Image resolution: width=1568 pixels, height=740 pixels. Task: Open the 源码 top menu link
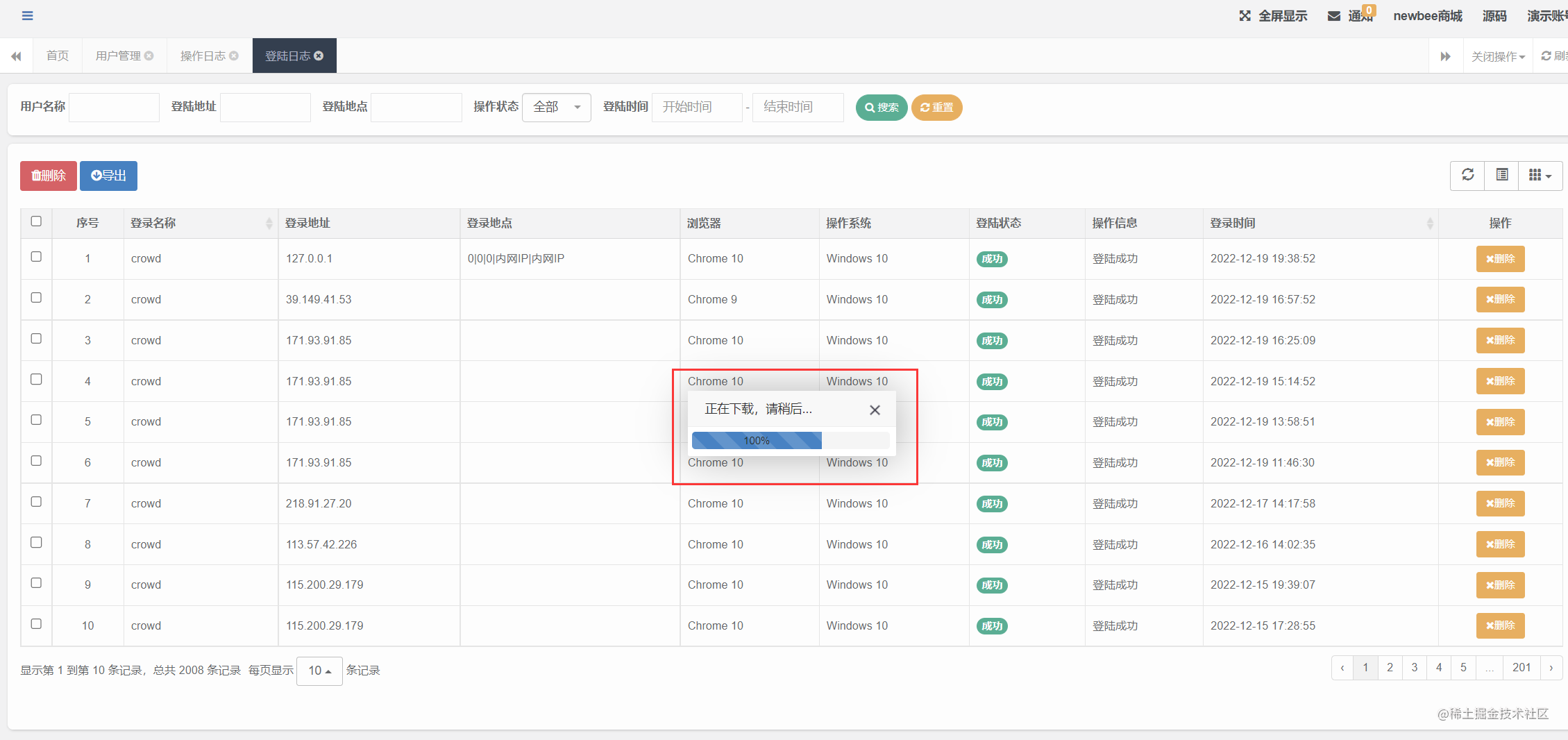click(x=1494, y=16)
